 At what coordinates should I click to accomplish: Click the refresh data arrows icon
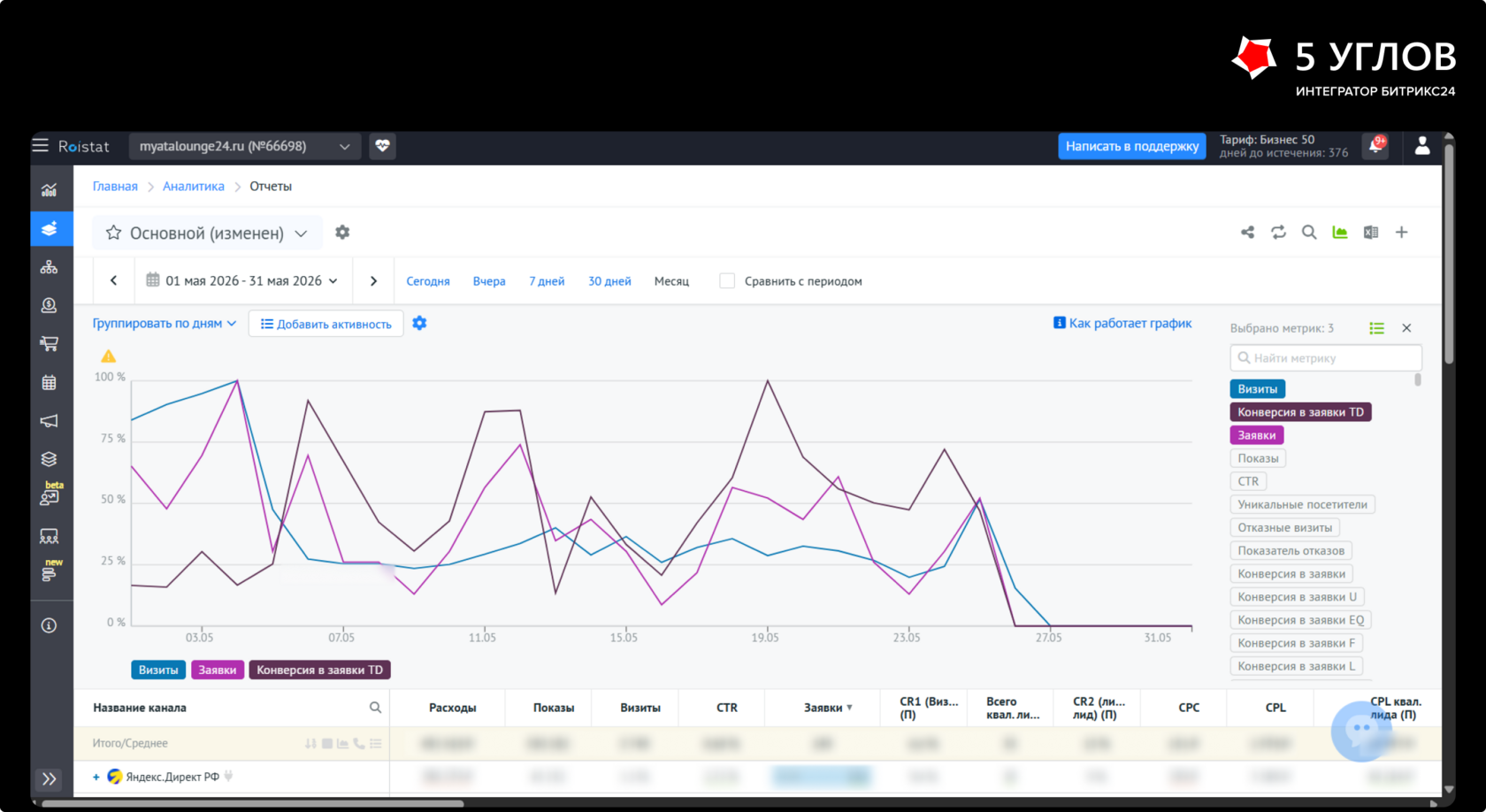click(x=1278, y=232)
